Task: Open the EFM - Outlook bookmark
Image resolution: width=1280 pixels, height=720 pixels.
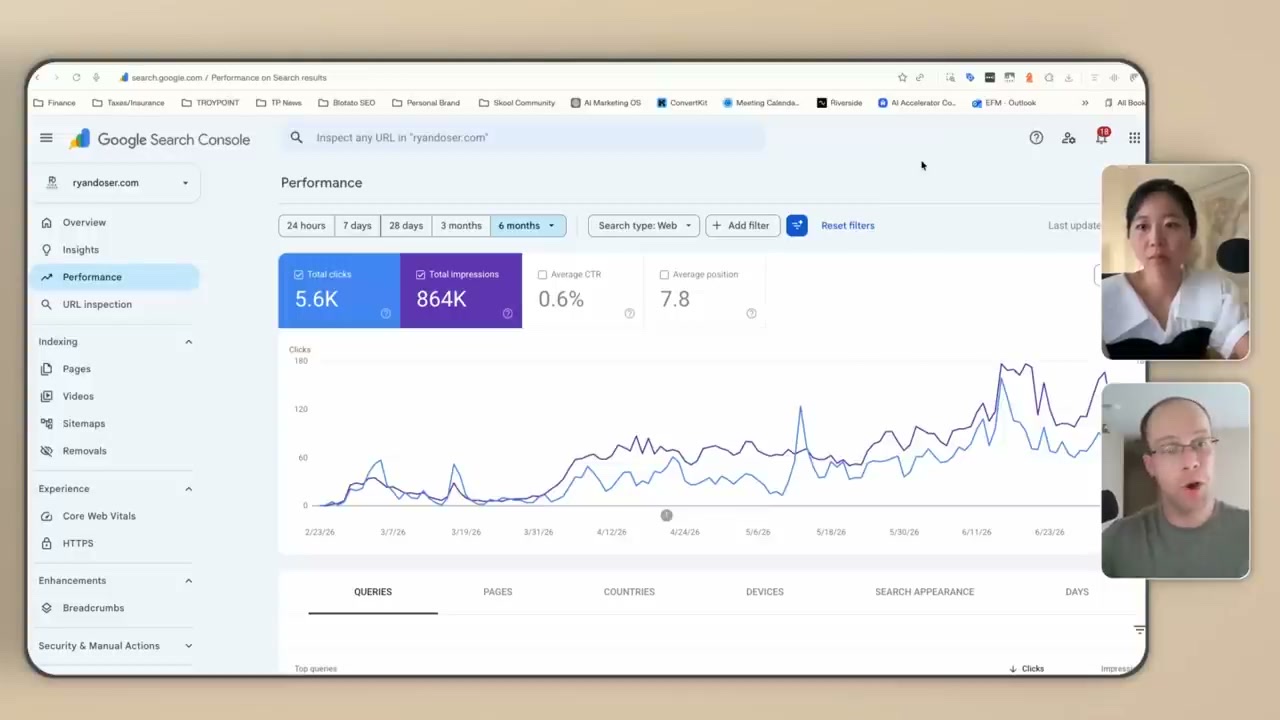Action: [x=1004, y=103]
